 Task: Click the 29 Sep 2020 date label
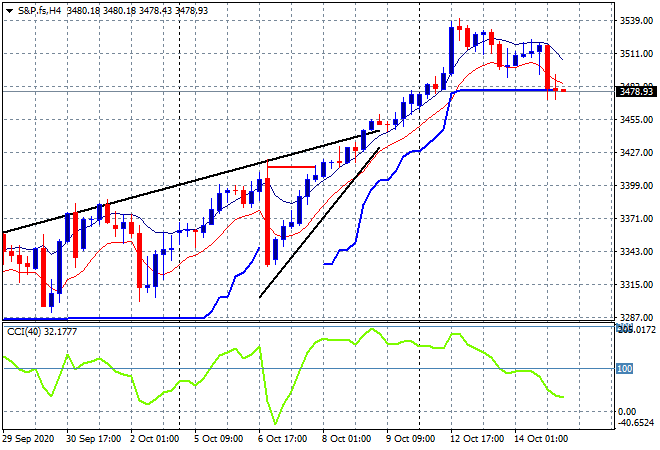(29, 439)
